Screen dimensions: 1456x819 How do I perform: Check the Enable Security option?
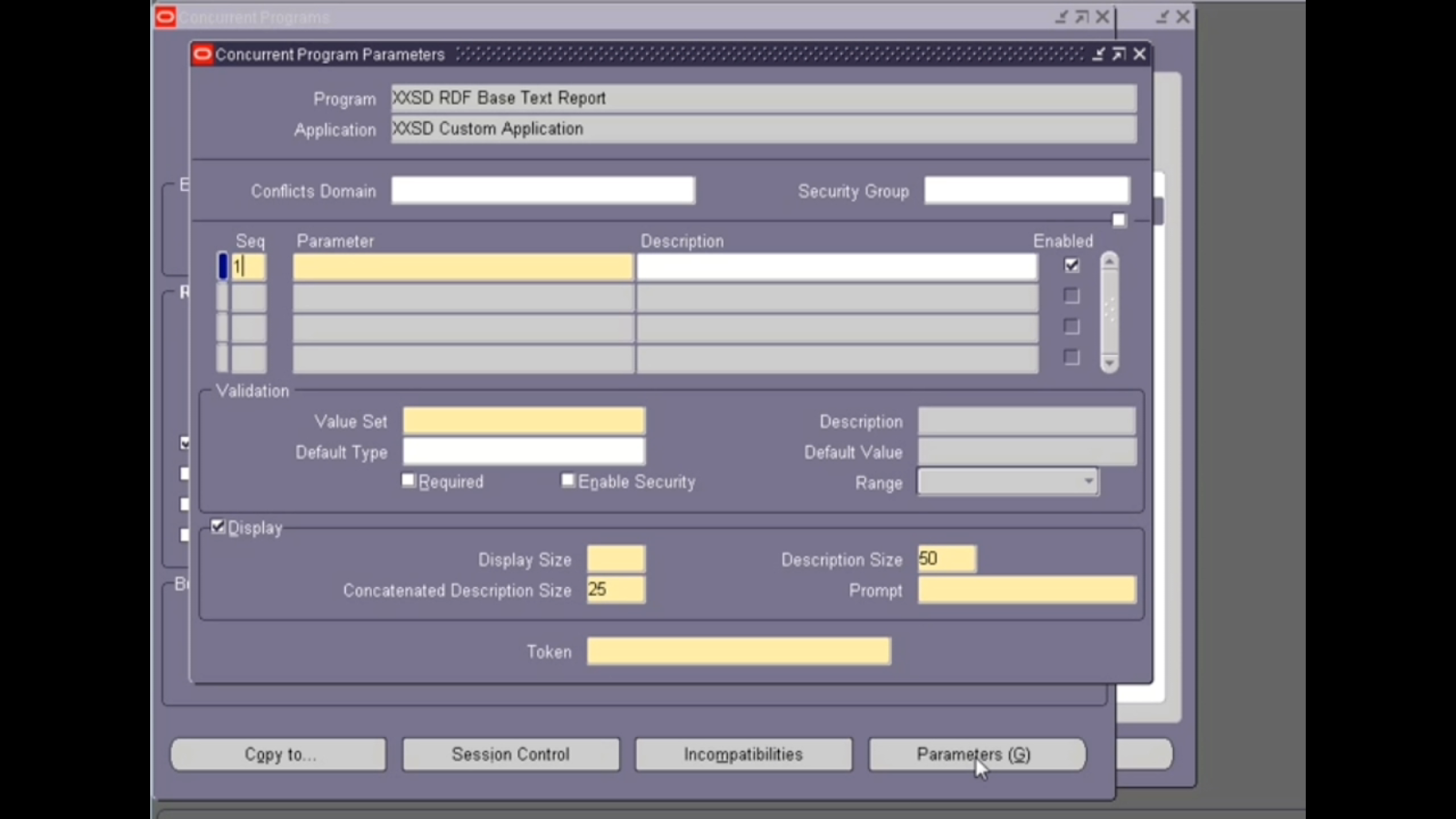567,480
